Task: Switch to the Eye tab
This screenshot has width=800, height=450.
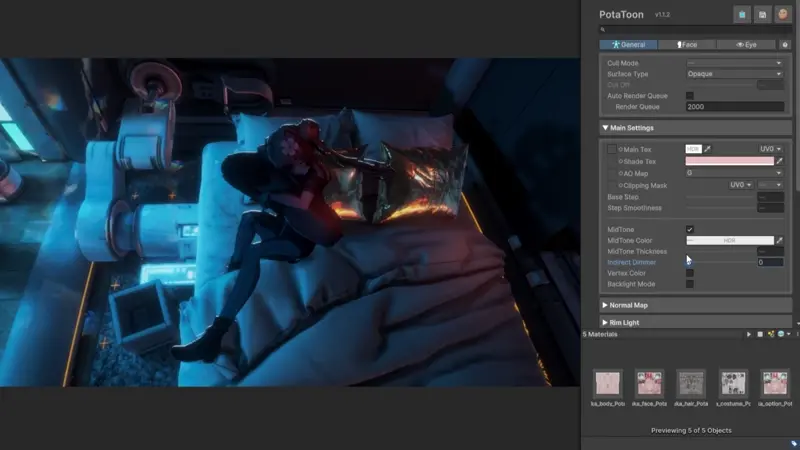Action: 746,45
